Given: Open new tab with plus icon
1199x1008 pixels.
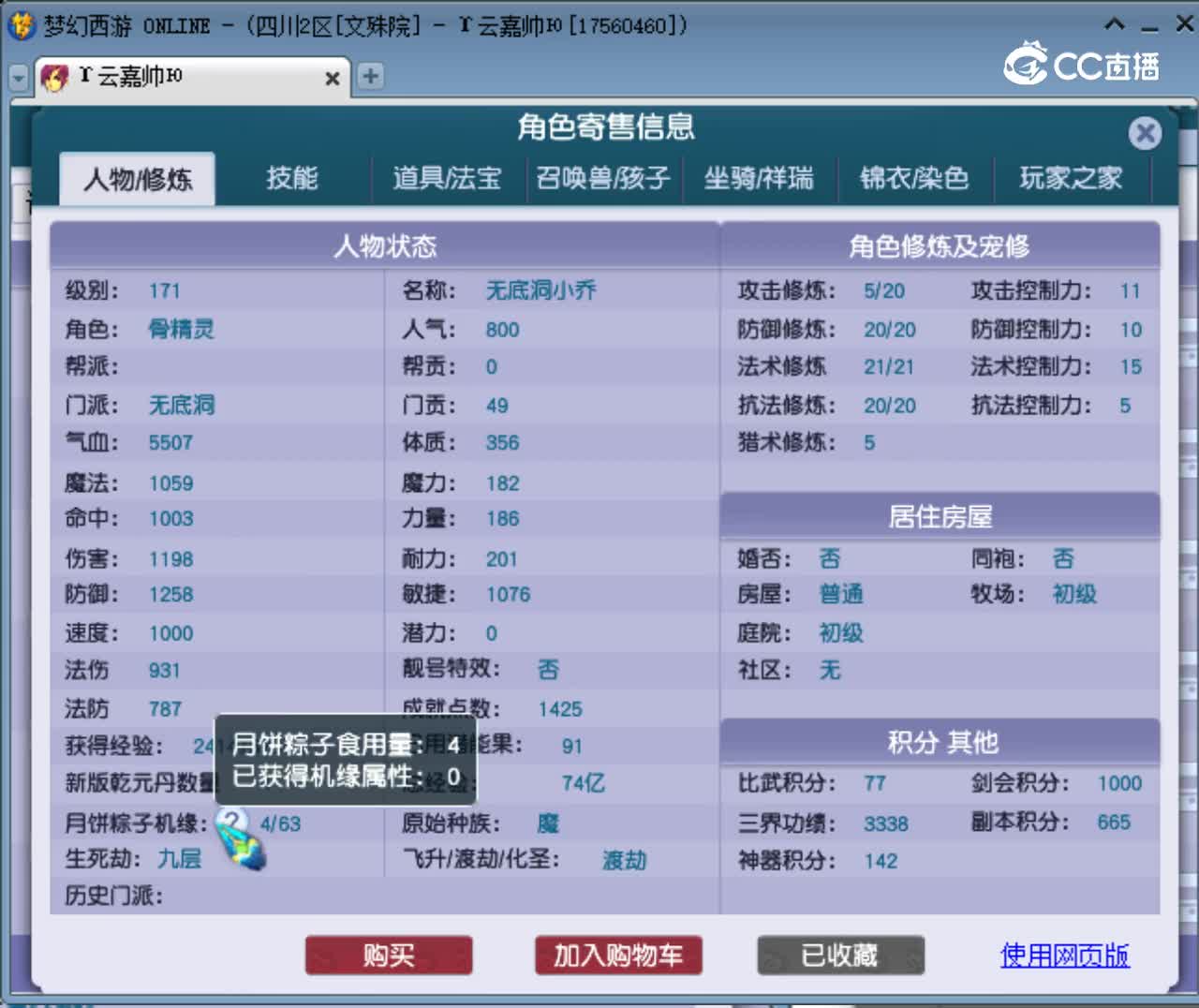Looking at the screenshot, I should [370, 76].
